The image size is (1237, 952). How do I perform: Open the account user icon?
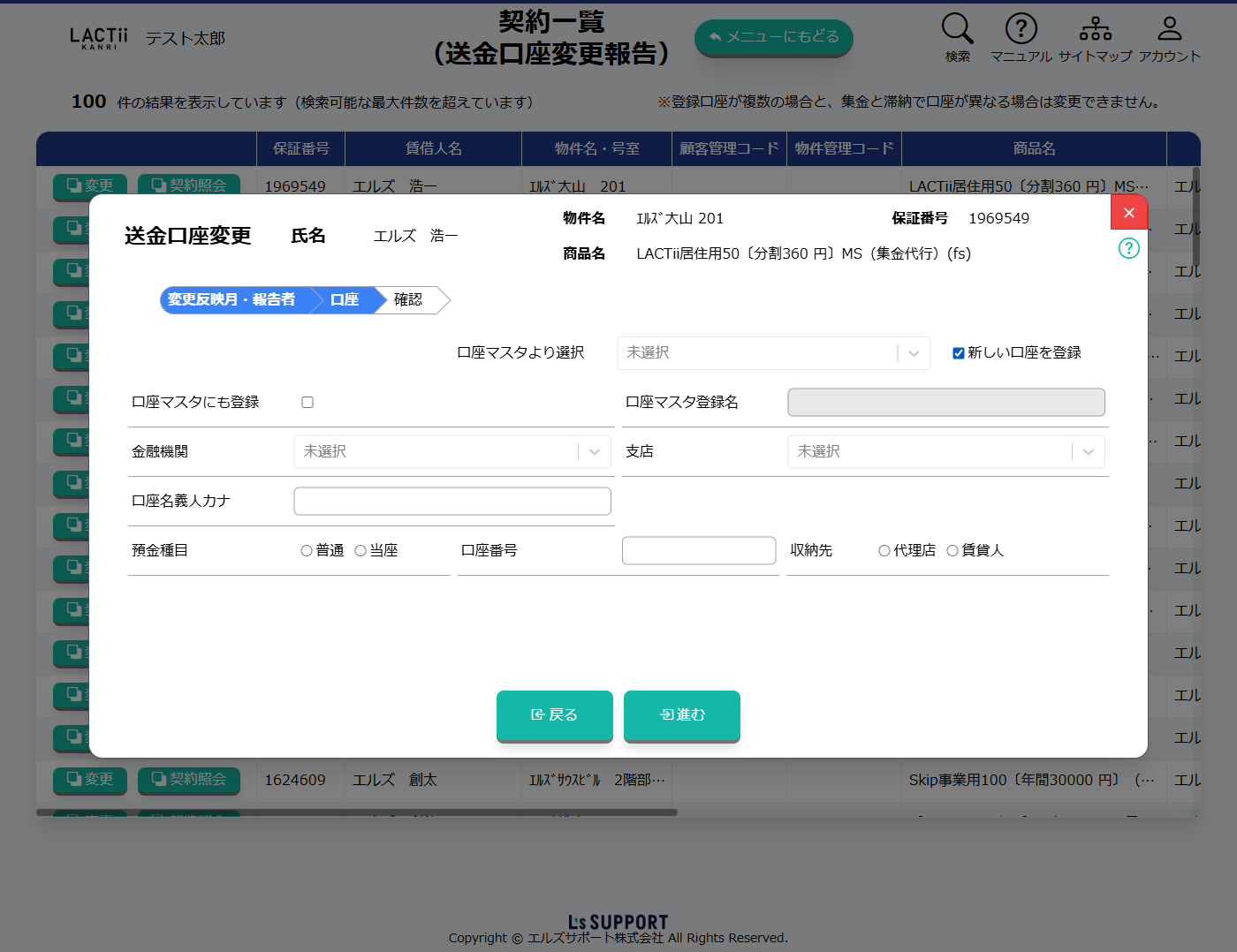point(1169,29)
